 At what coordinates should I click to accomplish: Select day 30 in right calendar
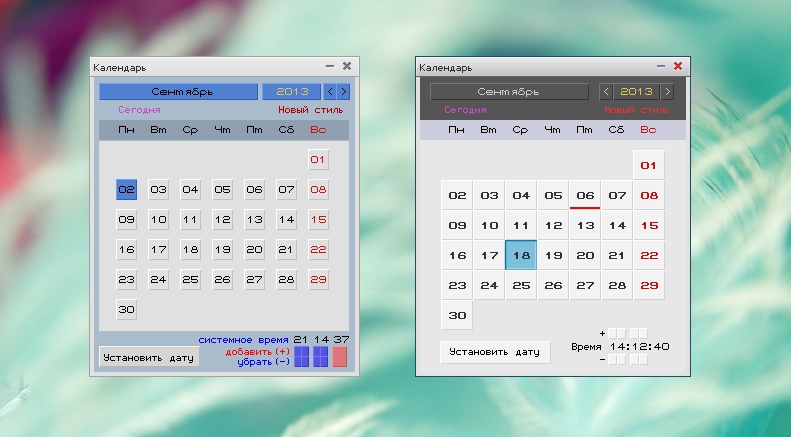point(457,315)
